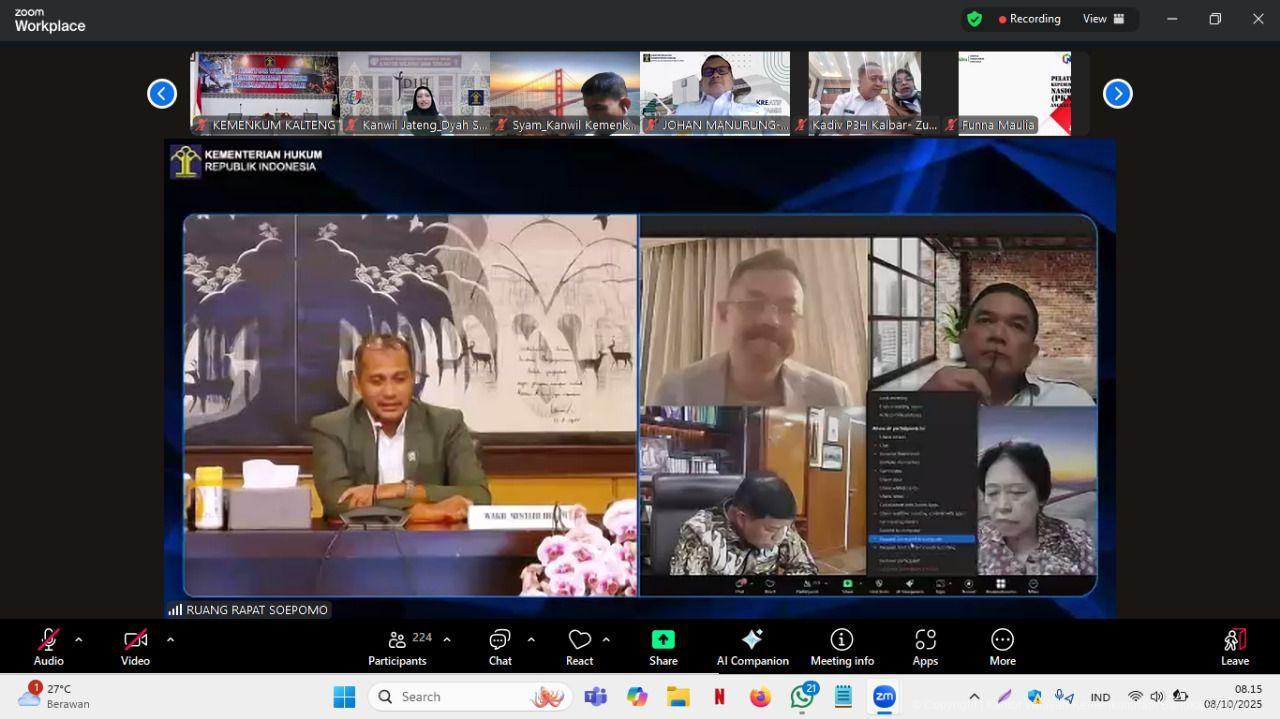Open AI Companion
This screenshot has height=719, width=1280.
point(752,647)
